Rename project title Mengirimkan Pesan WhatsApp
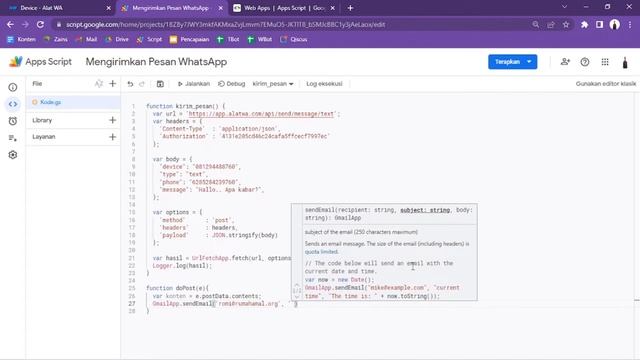 click(x=156, y=62)
